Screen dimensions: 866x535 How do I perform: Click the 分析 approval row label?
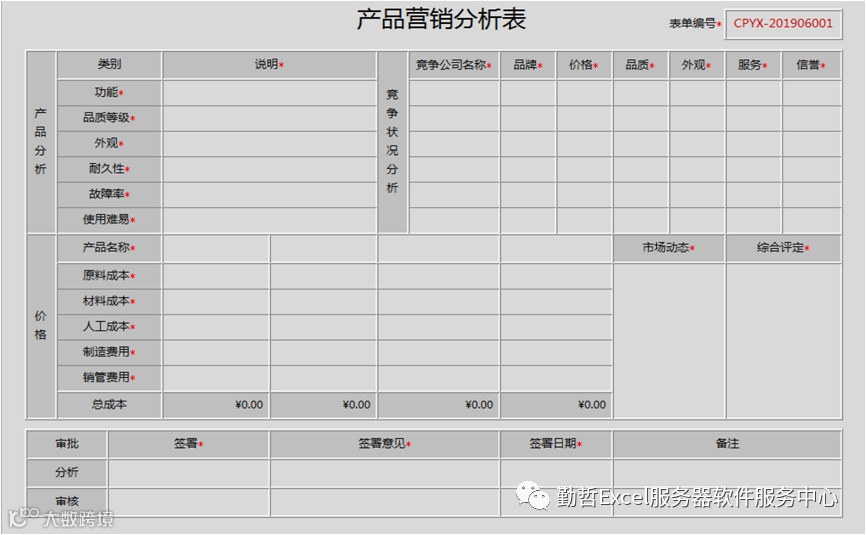click(x=67, y=473)
